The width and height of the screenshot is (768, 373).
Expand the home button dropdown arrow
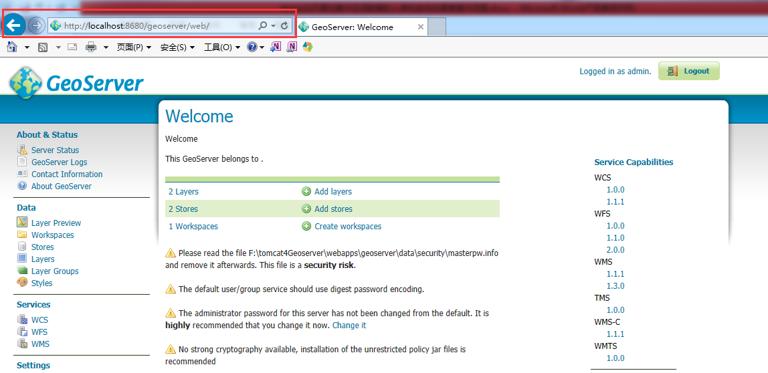click(27, 47)
